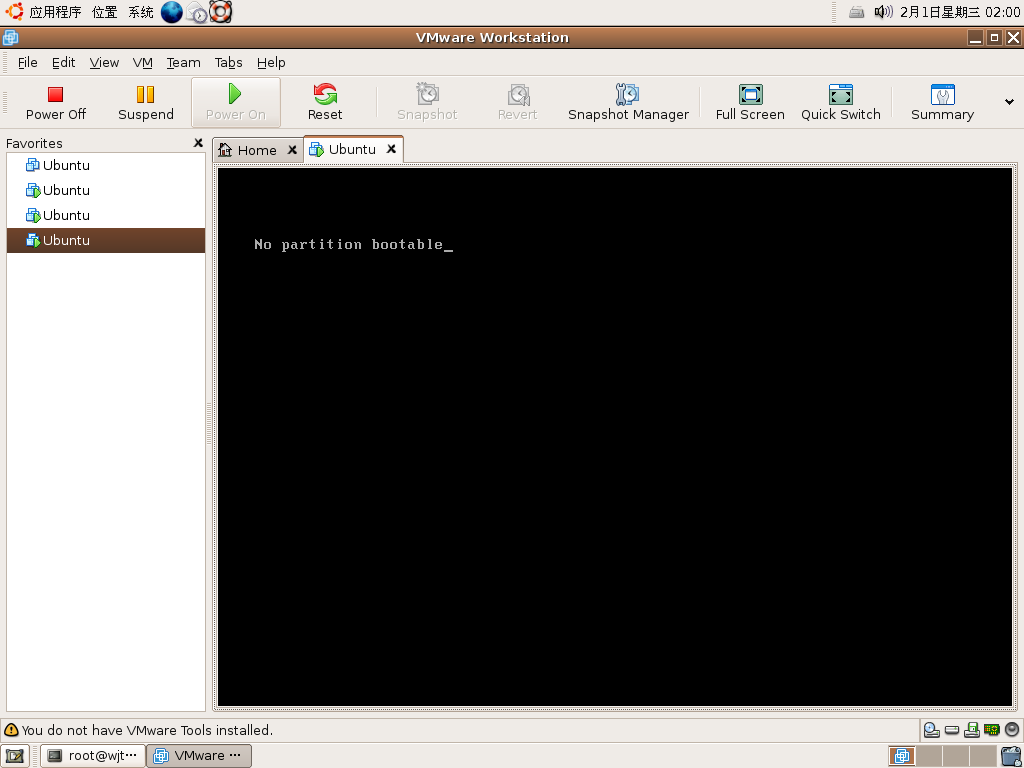Select the highlighted Ubuntu favorite
1024x768 pixels.
pyautogui.click(x=106, y=240)
